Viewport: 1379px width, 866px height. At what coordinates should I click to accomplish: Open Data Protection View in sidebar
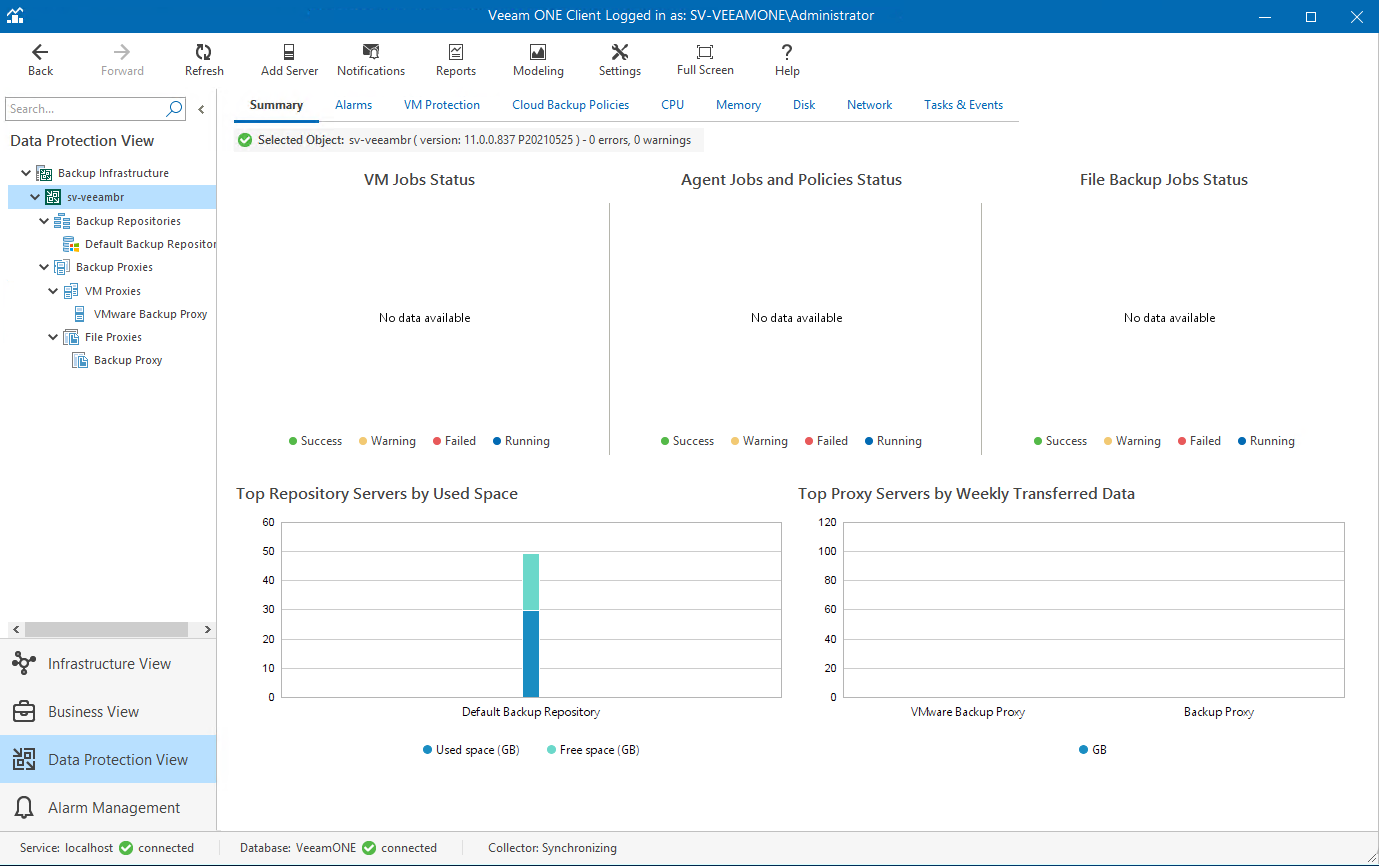pyautogui.click(x=108, y=759)
